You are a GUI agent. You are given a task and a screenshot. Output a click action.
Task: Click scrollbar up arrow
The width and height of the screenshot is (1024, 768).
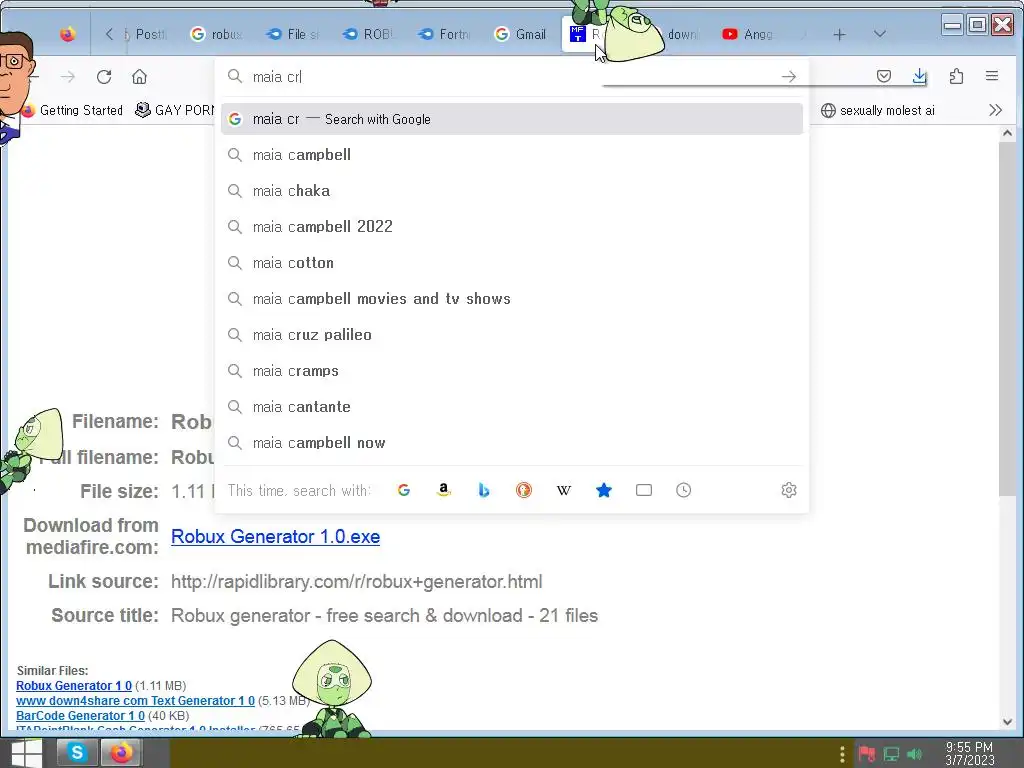pyautogui.click(x=1007, y=133)
